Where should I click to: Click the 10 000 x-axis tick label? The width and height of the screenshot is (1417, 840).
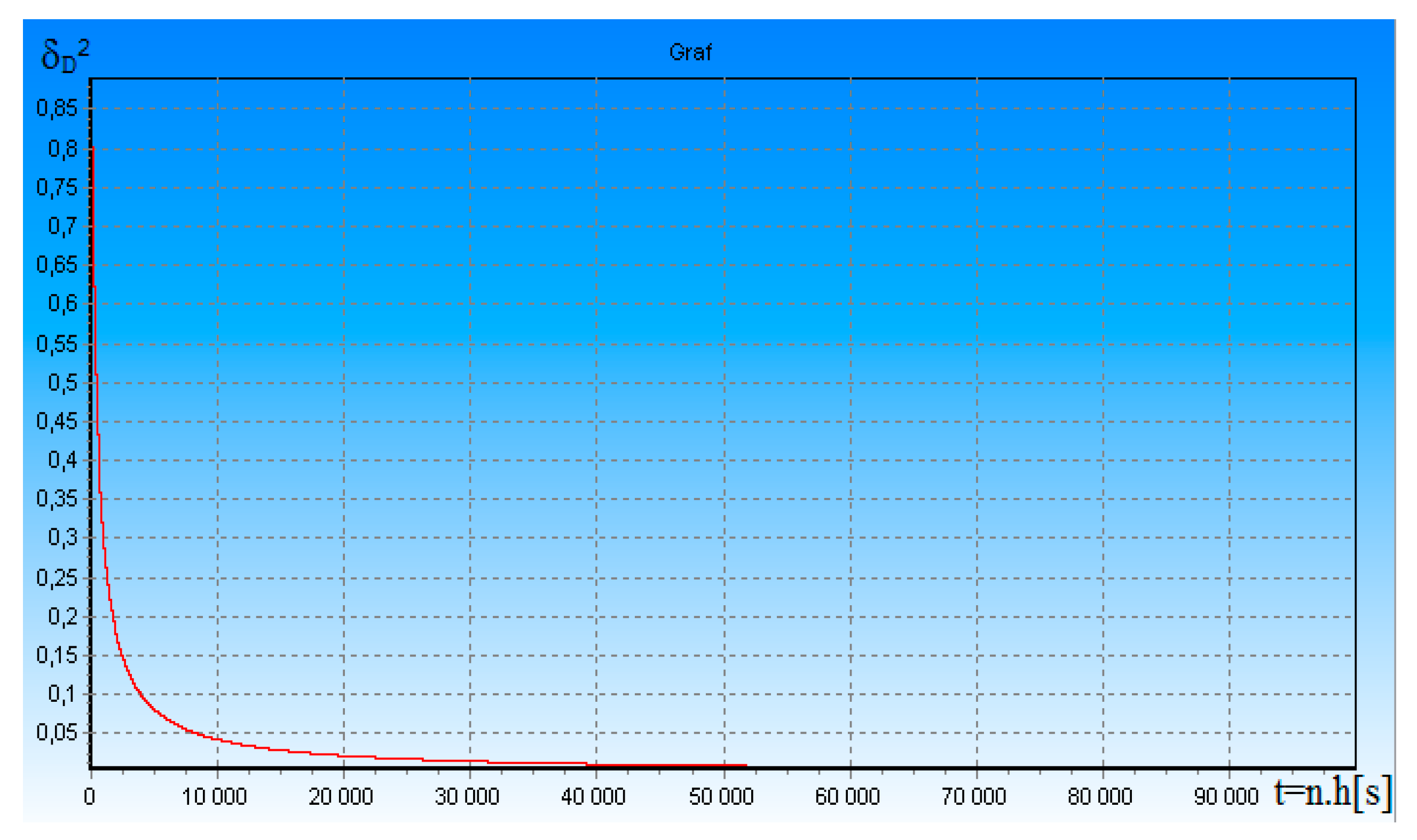214,797
